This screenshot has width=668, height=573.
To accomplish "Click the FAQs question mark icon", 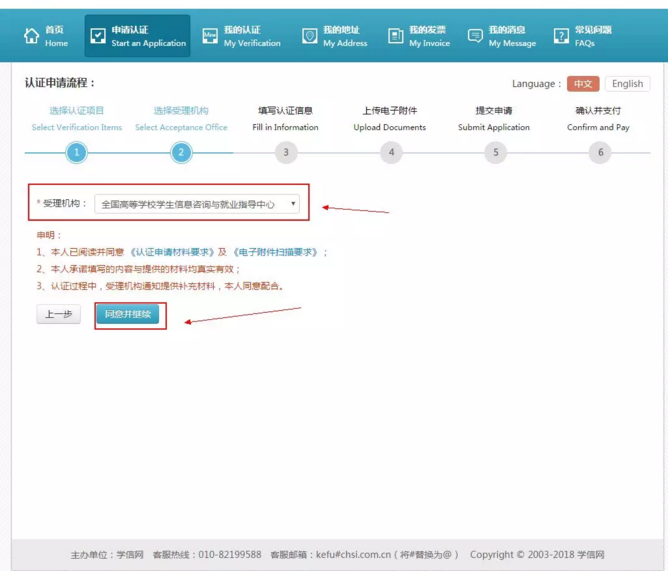I will coord(561,37).
